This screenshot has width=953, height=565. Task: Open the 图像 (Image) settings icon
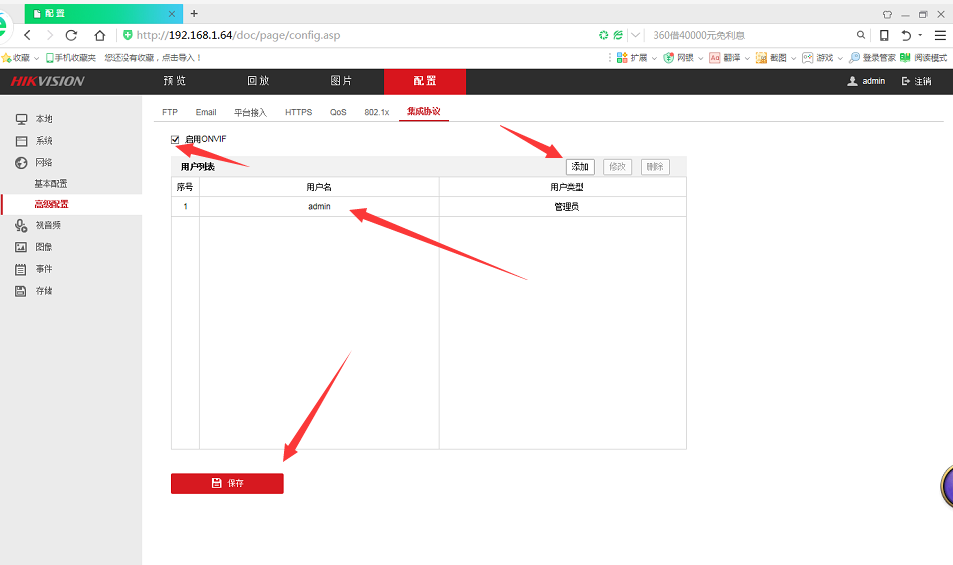pos(21,247)
